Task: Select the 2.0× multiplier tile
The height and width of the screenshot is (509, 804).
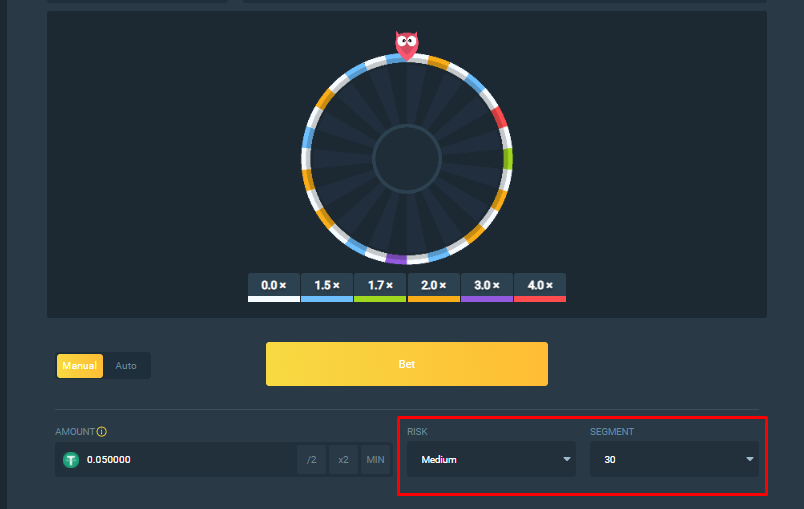Action: coord(434,286)
